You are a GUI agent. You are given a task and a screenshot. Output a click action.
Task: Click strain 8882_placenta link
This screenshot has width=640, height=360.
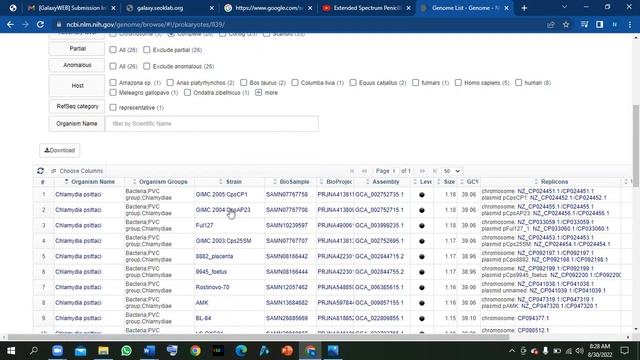pos(214,256)
